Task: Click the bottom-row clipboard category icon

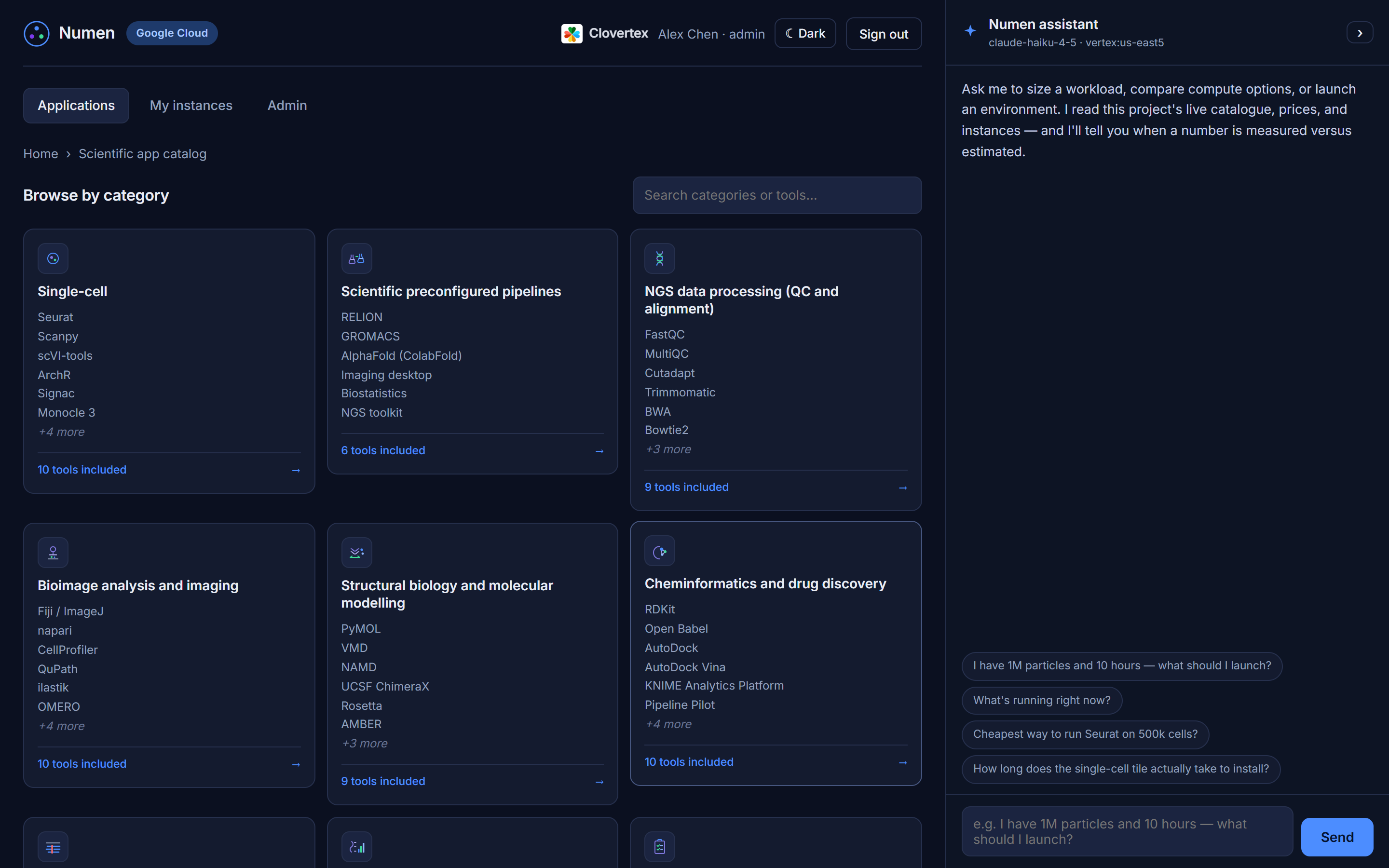Action: [x=659, y=847]
